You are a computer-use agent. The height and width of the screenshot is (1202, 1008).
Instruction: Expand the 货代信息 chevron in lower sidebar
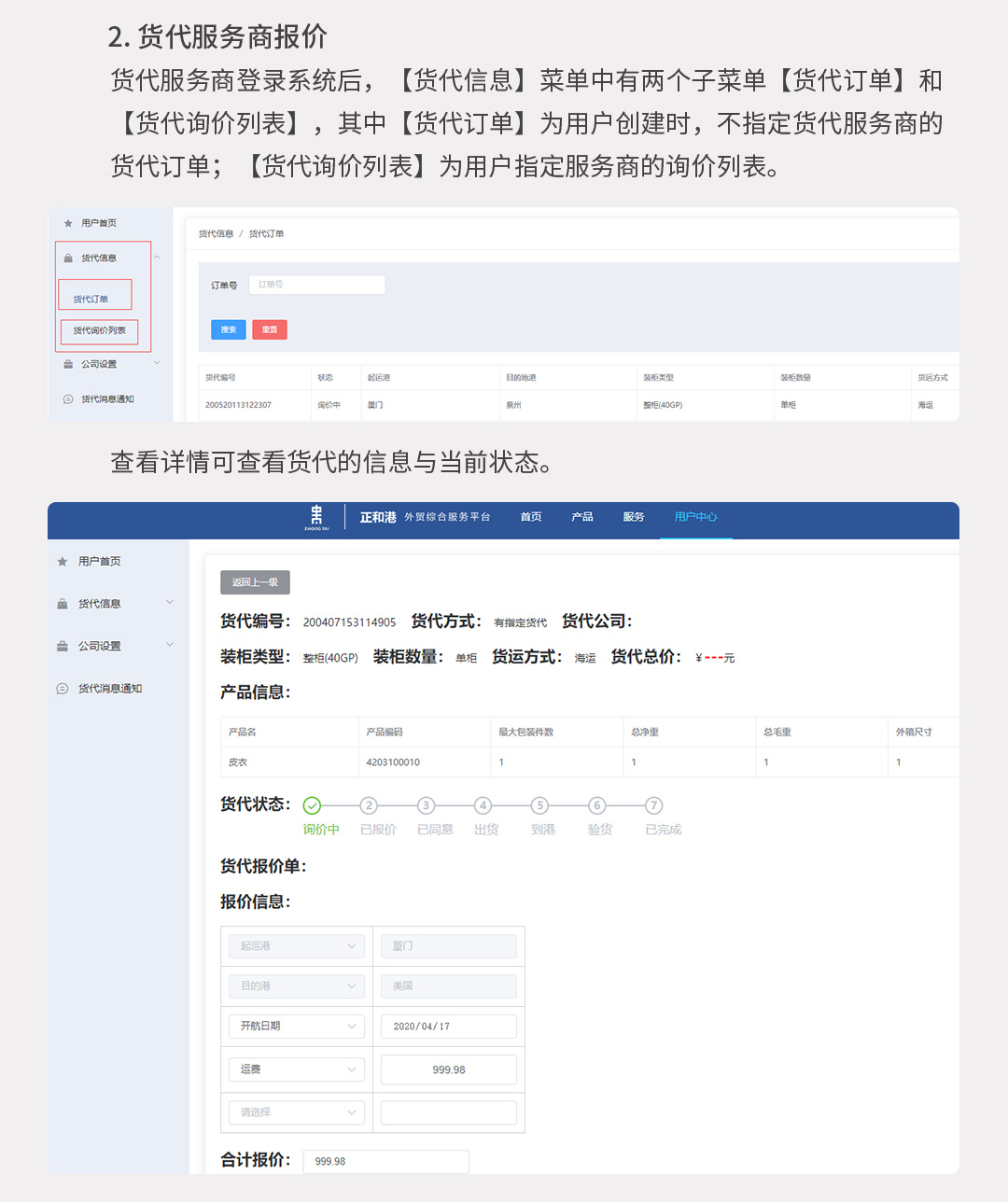[170, 603]
